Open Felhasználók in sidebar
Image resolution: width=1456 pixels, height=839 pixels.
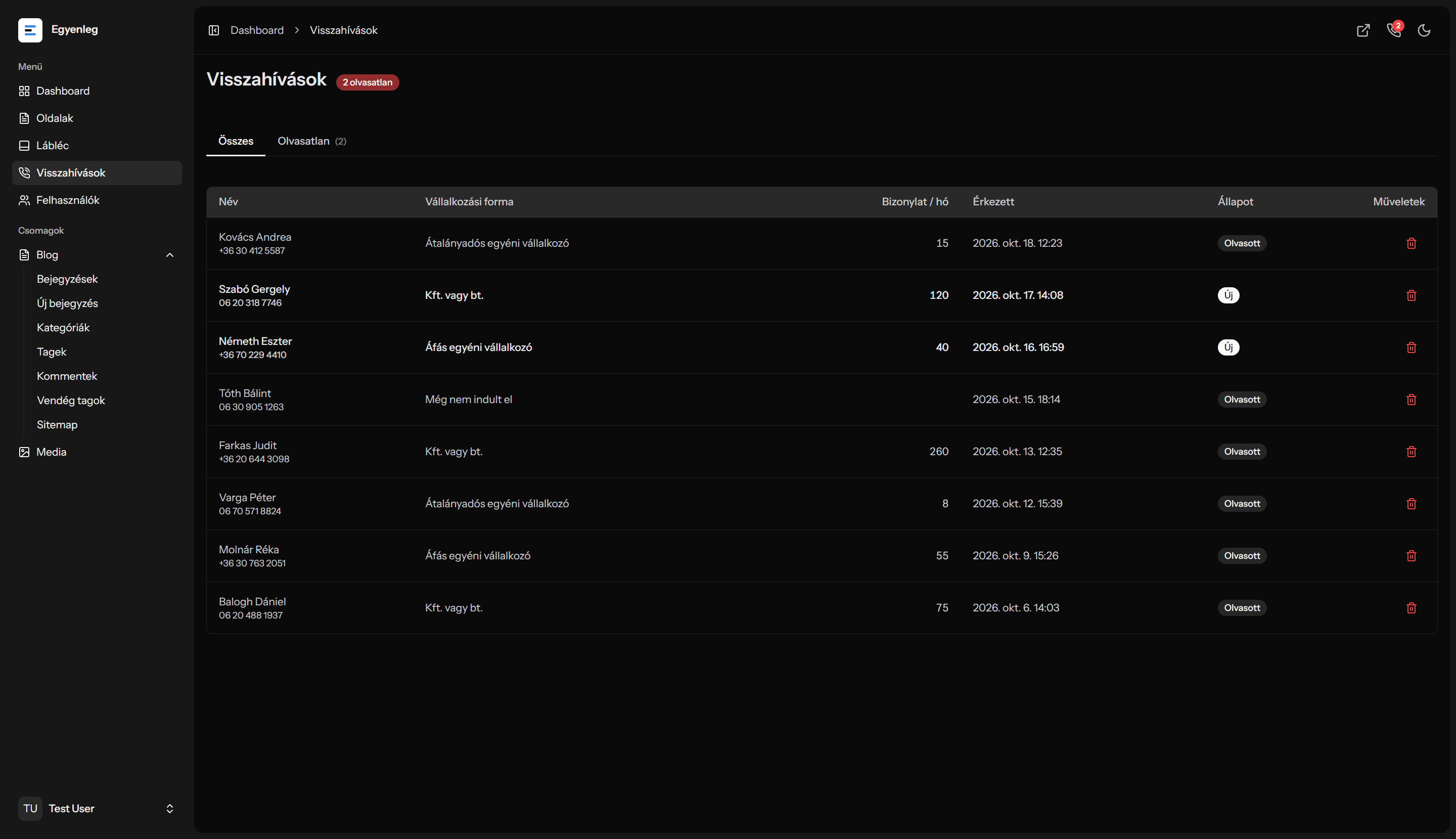(97, 200)
